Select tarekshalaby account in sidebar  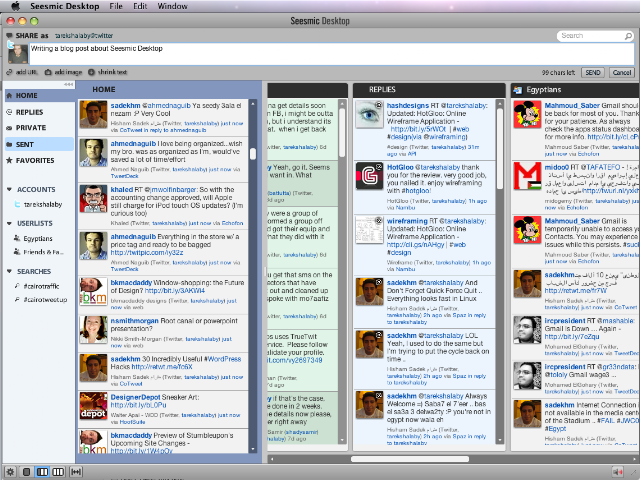pos(43,204)
